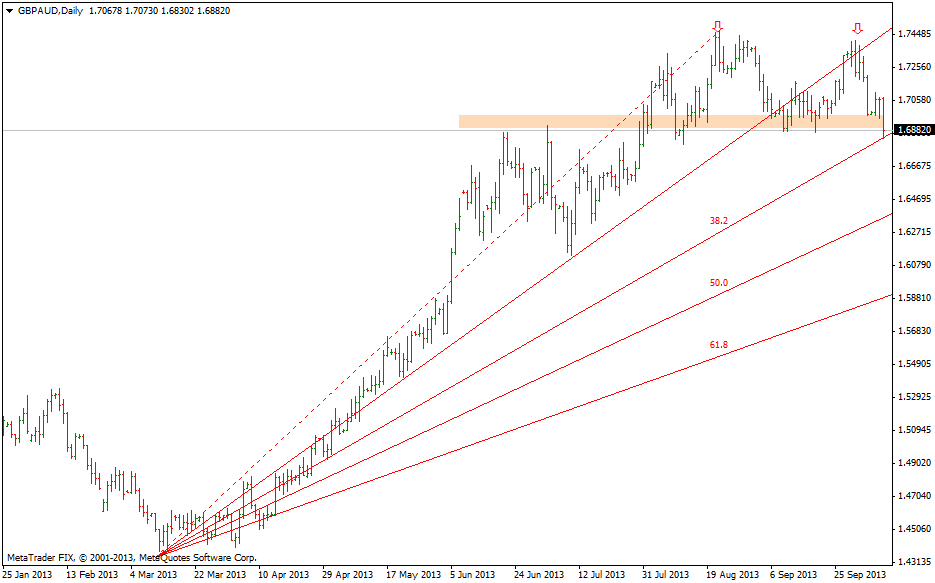935x583 pixels.
Task: Click the 19 Aug 2013 date label
Action: 730,575
